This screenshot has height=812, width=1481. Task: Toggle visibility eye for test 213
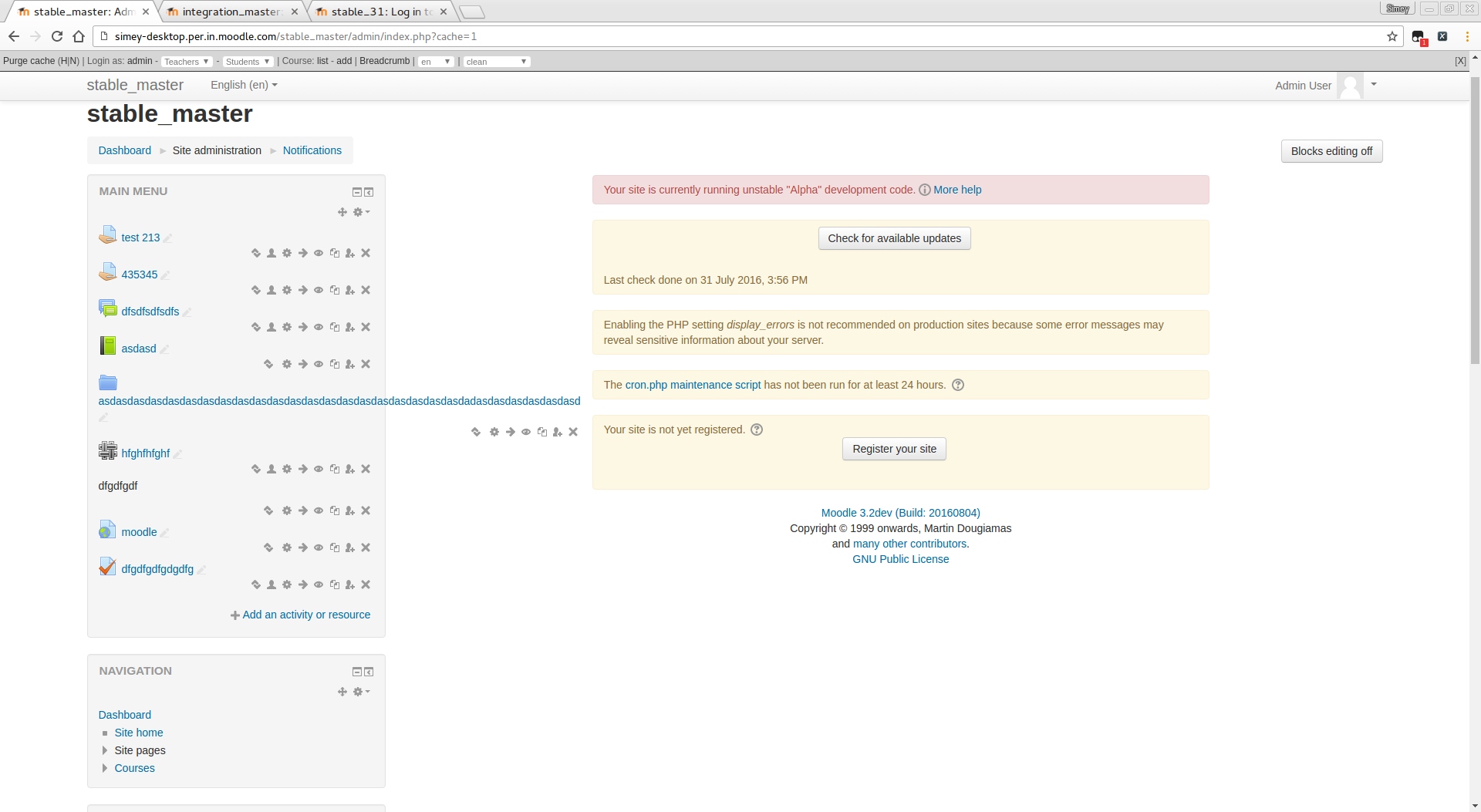319,253
